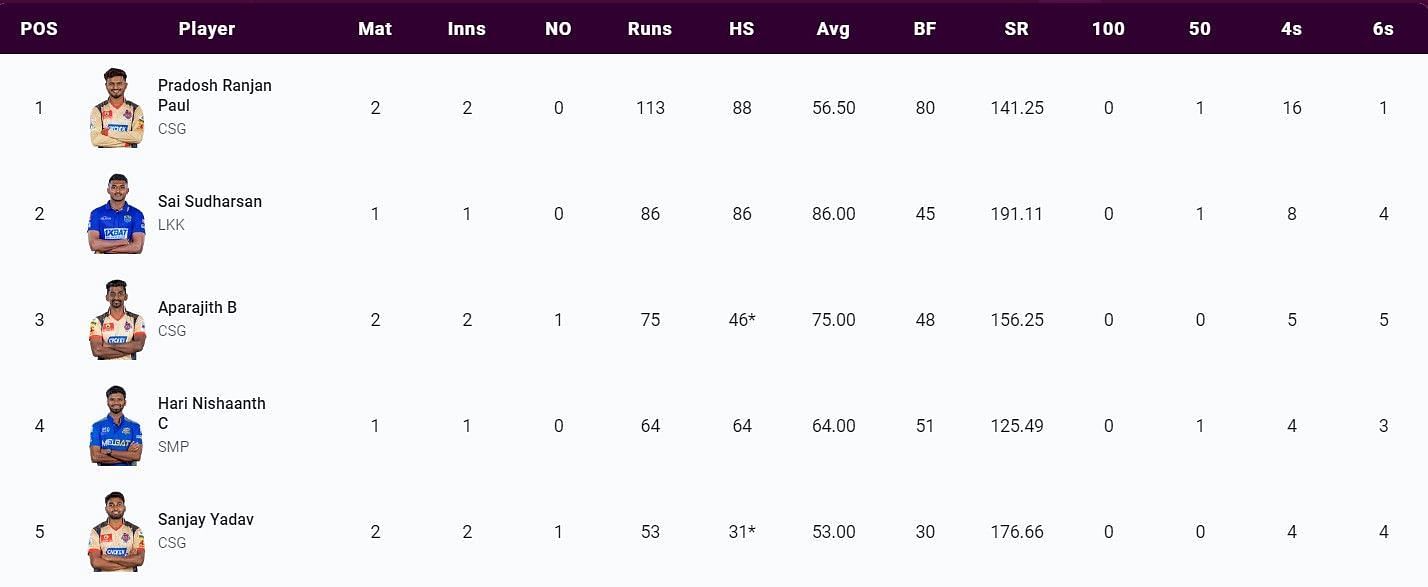Sort by the BF column header

tap(925, 29)
